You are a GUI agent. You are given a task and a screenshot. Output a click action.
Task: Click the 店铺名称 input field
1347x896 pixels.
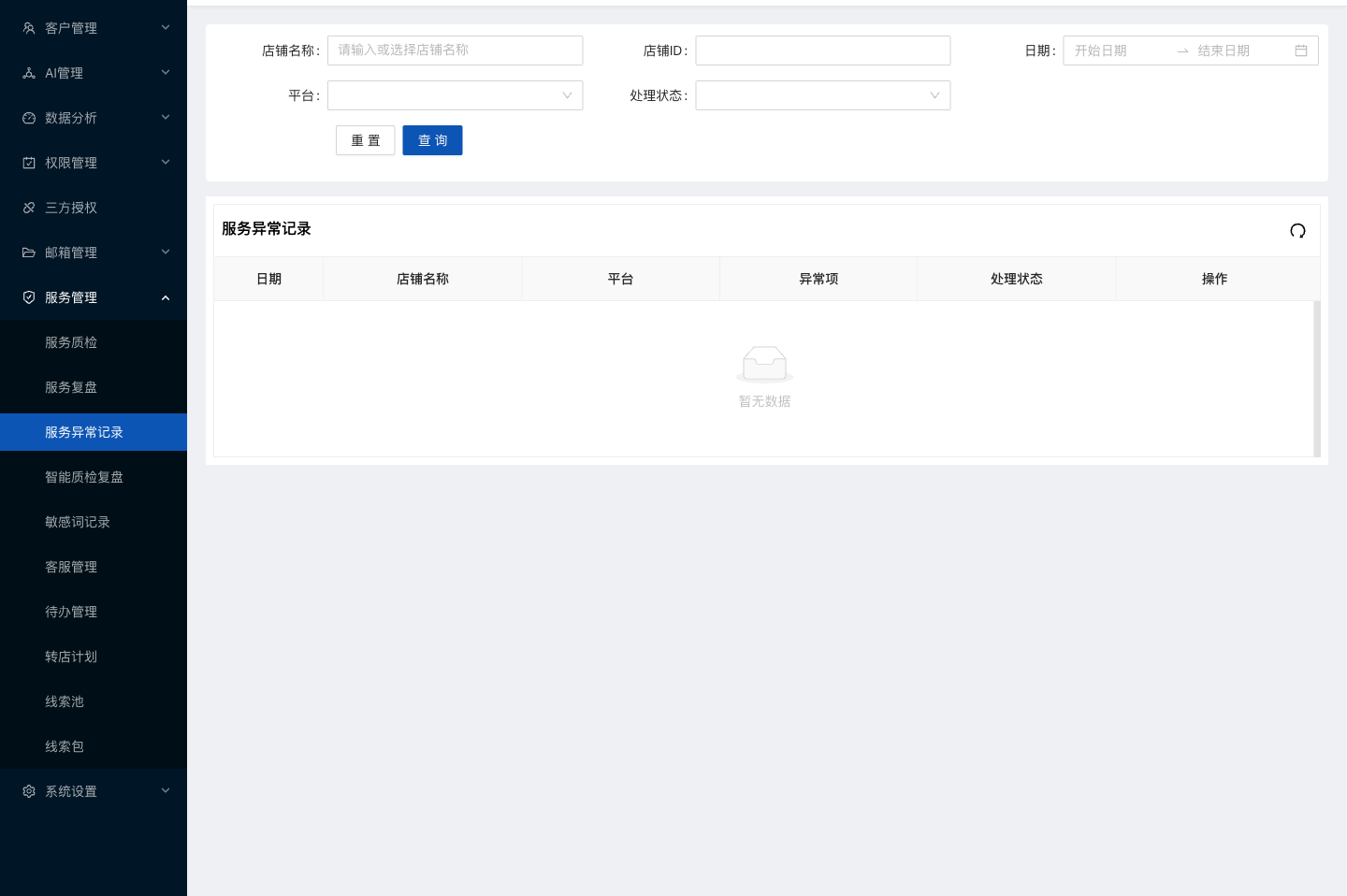point(456,51)
